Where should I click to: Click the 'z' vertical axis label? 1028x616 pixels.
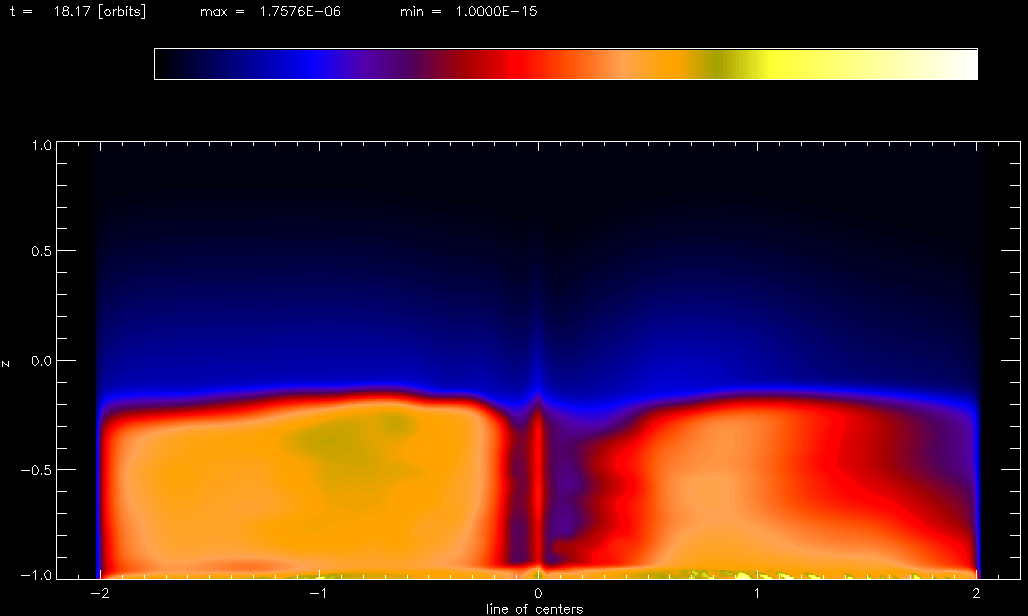[7, 362]
